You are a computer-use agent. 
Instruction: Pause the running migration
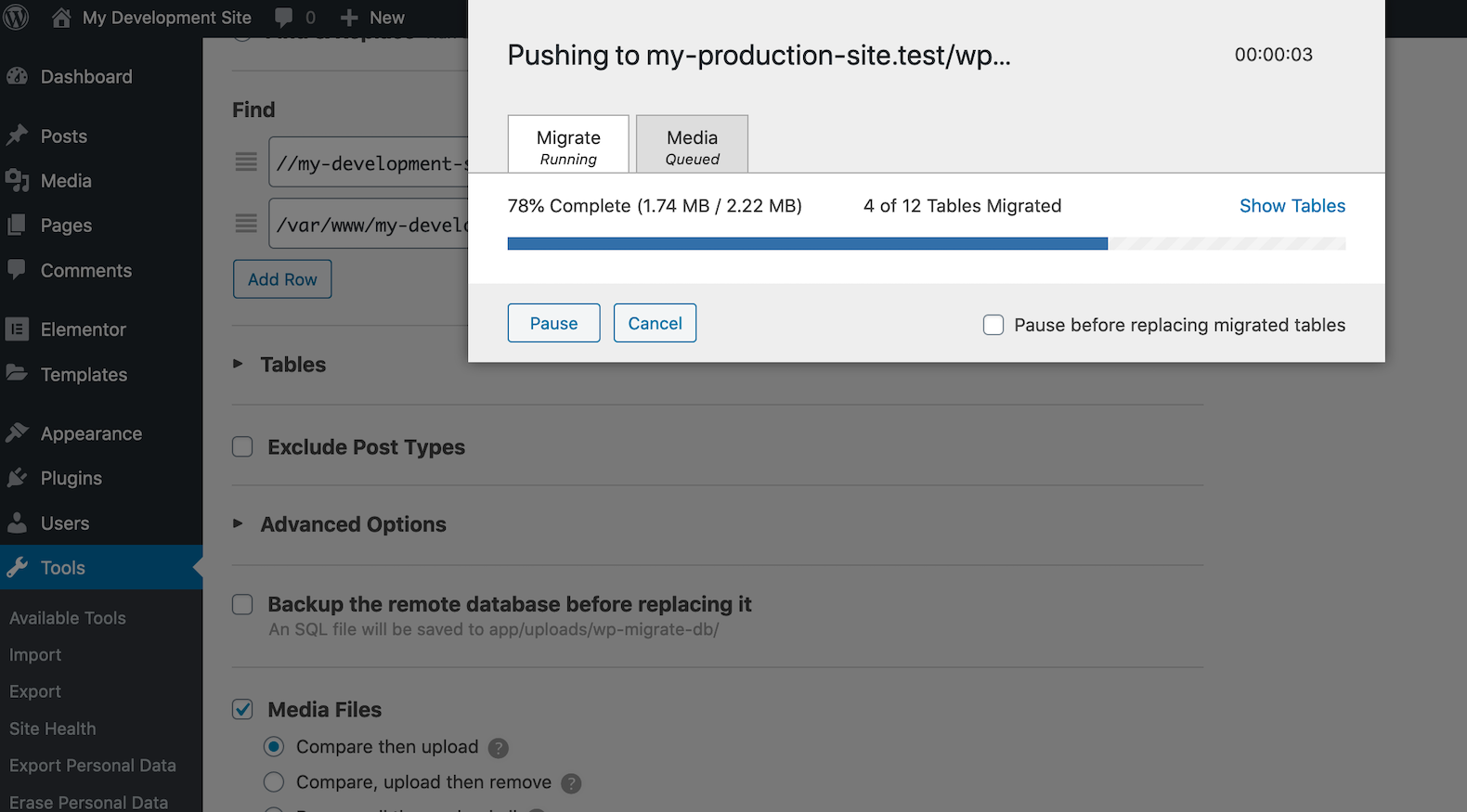click(553, 323)
